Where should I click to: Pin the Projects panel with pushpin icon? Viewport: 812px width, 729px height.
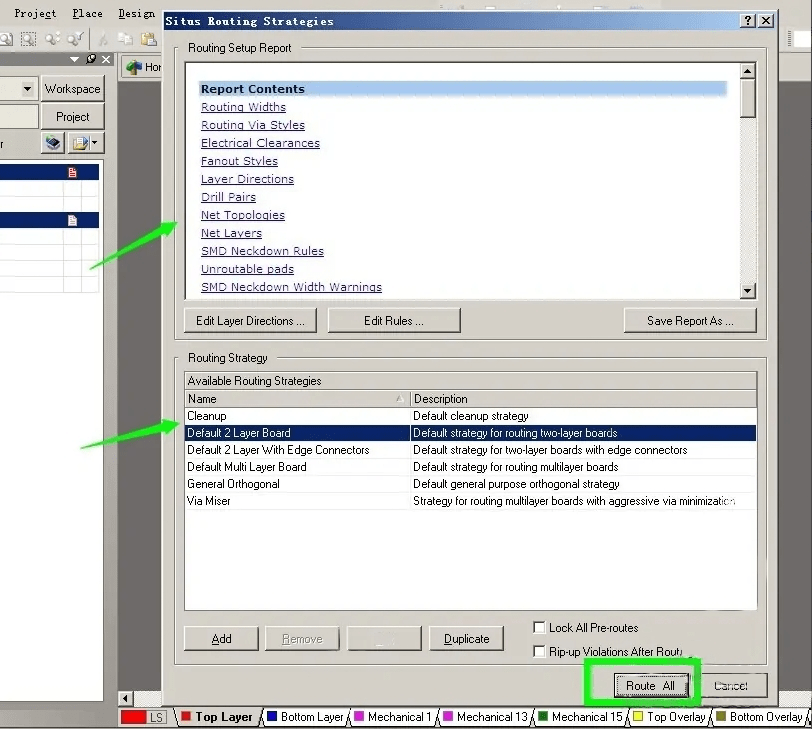[x=91, y=59]
